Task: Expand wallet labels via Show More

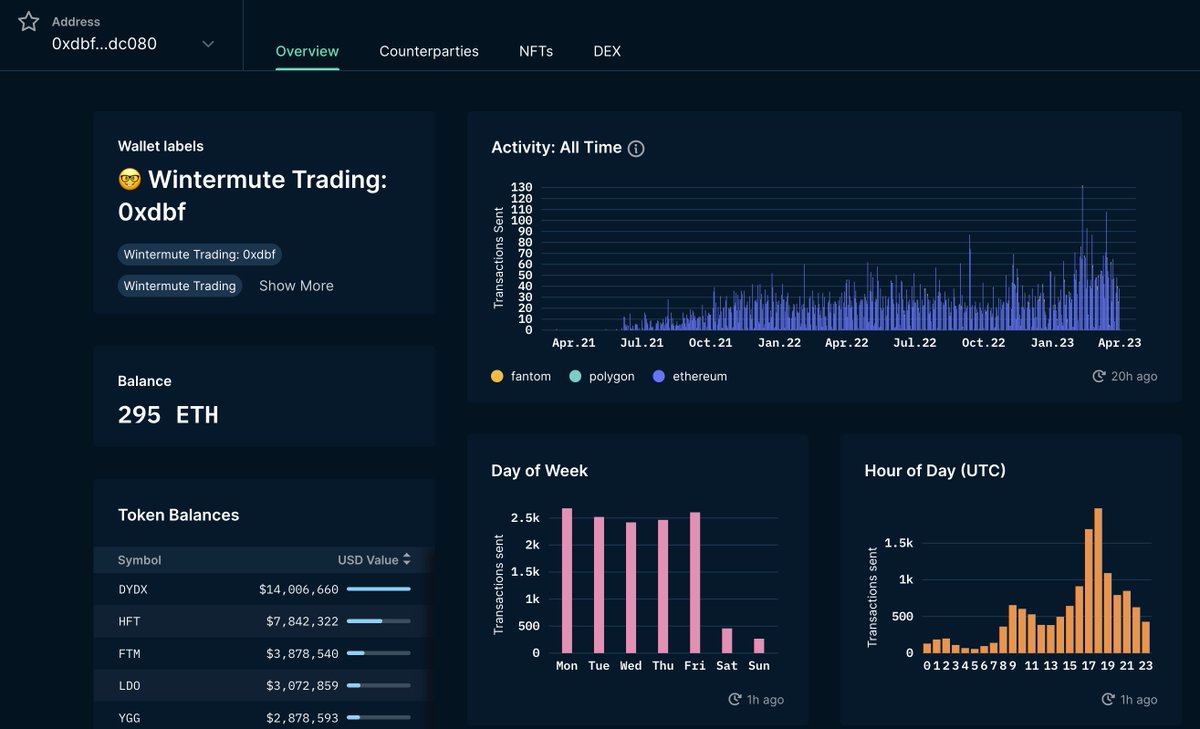Action: coord(295,286)
